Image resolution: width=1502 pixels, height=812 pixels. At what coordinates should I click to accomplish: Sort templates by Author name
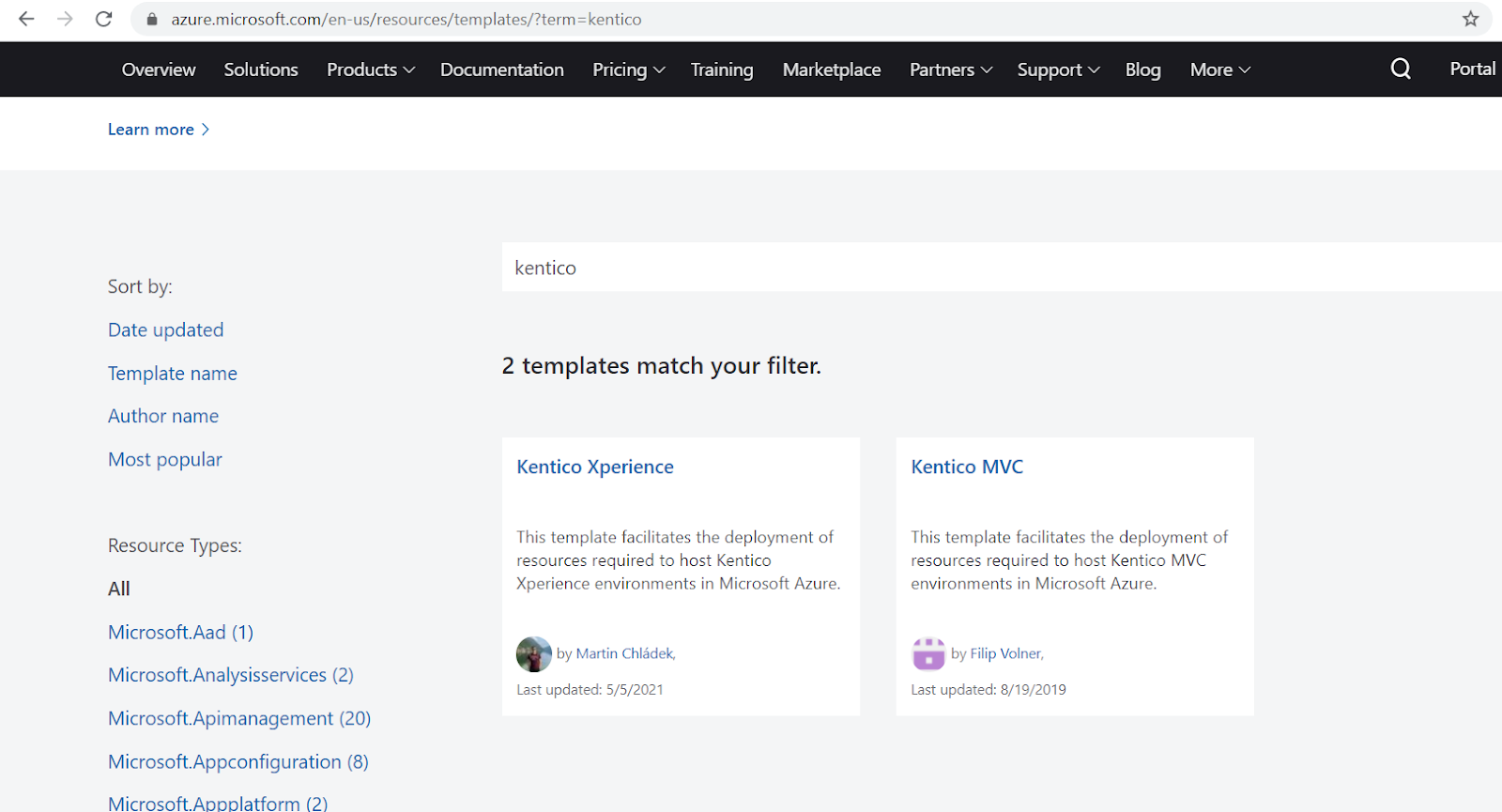tap(163, 416)
